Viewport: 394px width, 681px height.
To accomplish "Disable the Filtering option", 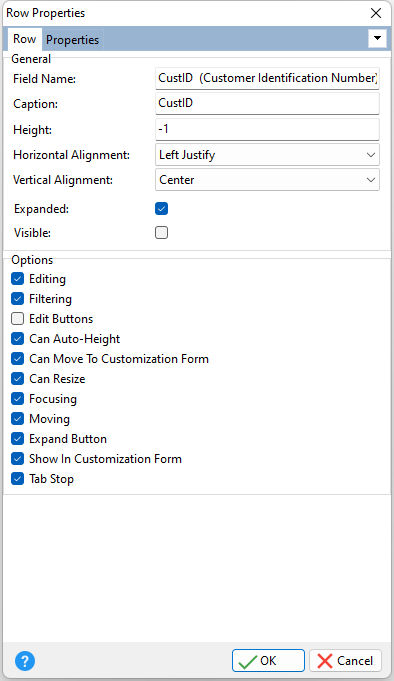I will click(17, 299).
